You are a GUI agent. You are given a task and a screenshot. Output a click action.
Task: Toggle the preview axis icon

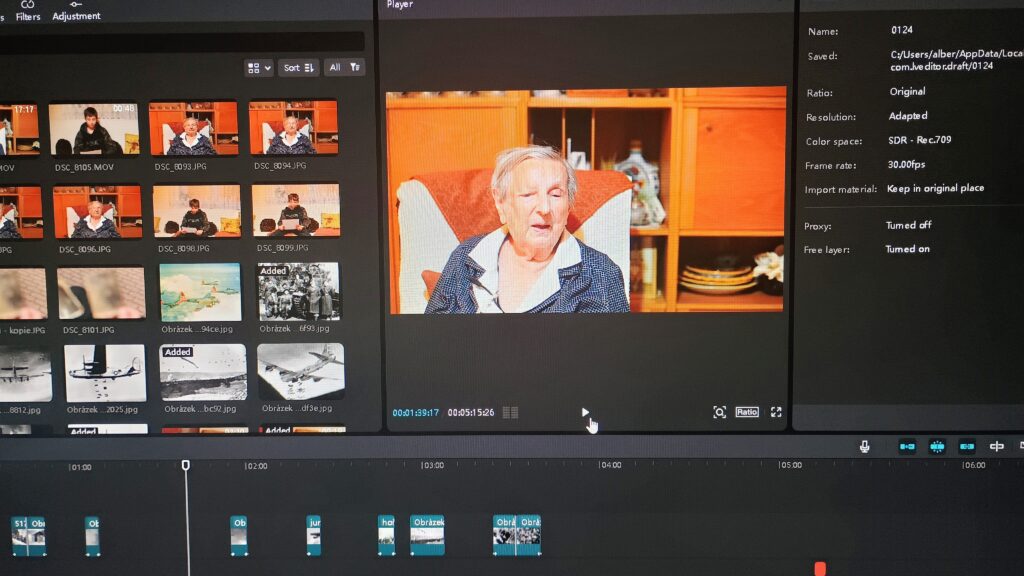click(997, 447)
